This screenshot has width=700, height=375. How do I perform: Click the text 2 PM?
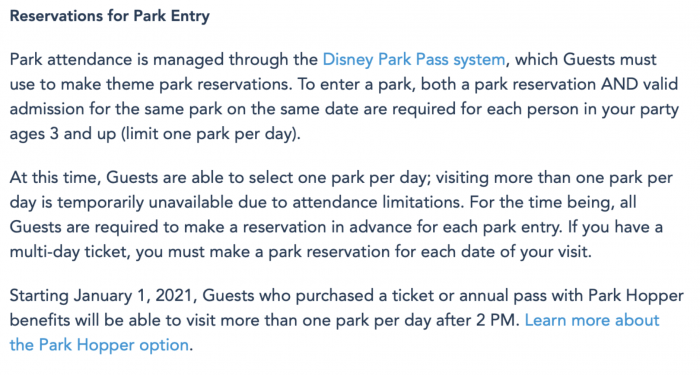click(x=495, y=321)
